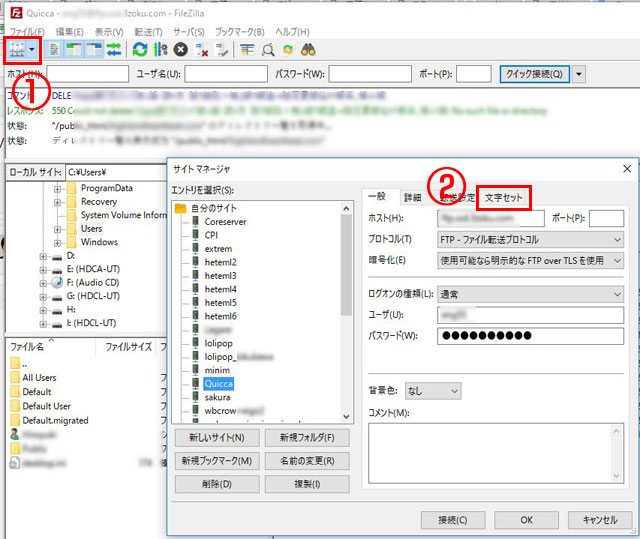Screen dimensions: 640x539
Task: Click the クイック接続(Q) button
Action: tap(534, 74)
